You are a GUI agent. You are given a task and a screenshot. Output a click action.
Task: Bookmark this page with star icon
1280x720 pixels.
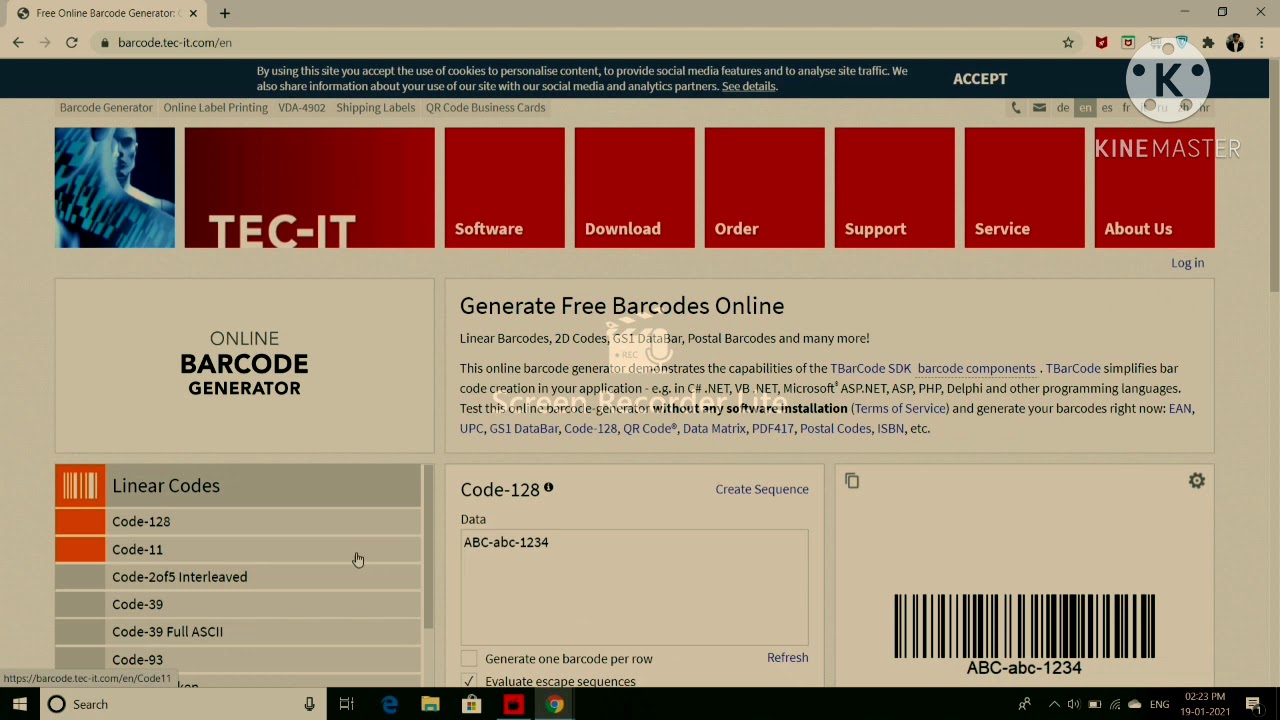point(1068,43)
